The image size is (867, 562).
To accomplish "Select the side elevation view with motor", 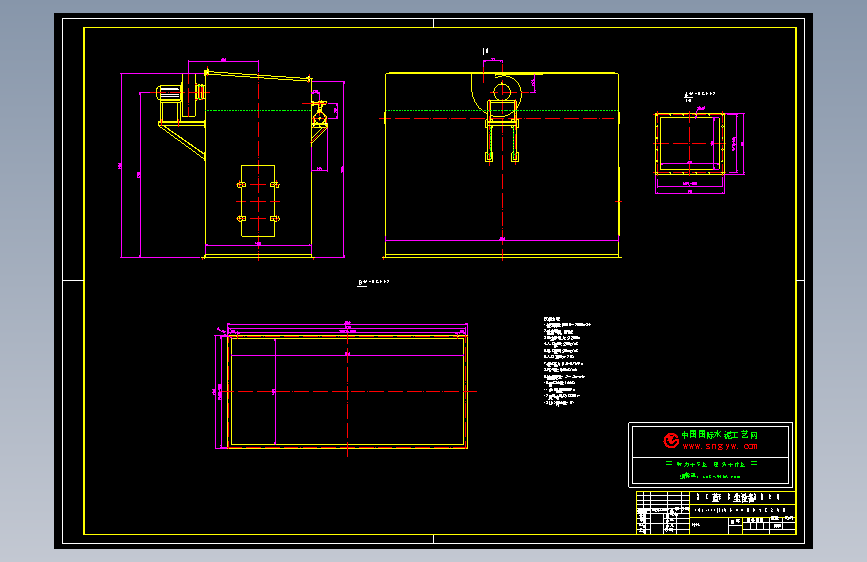I will (x=232, y=159).
